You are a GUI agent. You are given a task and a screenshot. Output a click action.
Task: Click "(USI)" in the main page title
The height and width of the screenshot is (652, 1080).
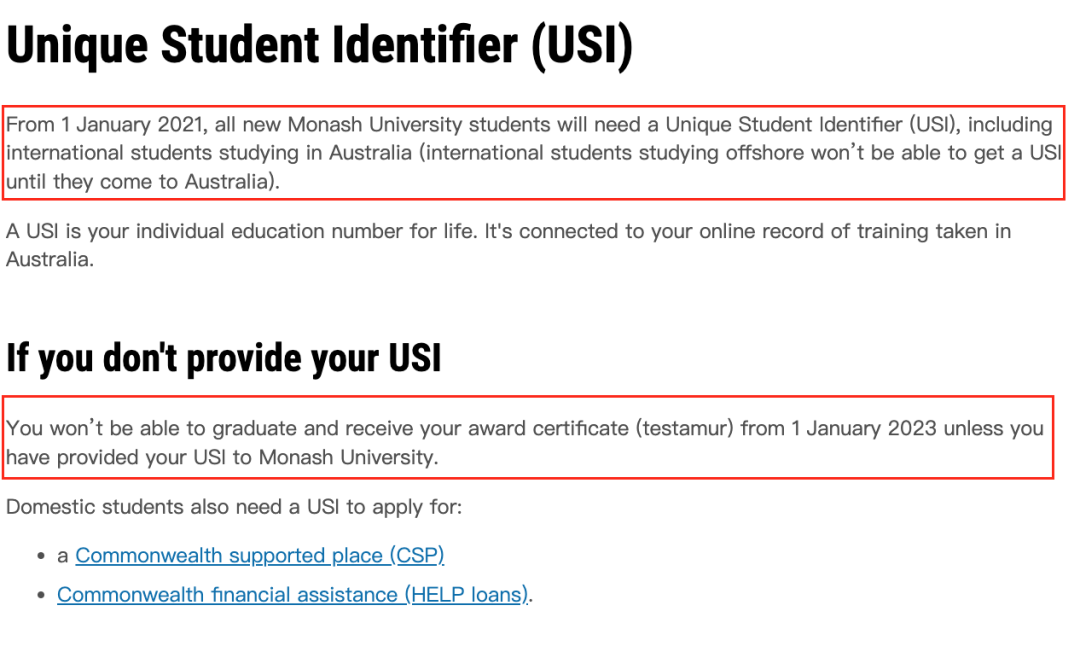[x=582, y=45]
